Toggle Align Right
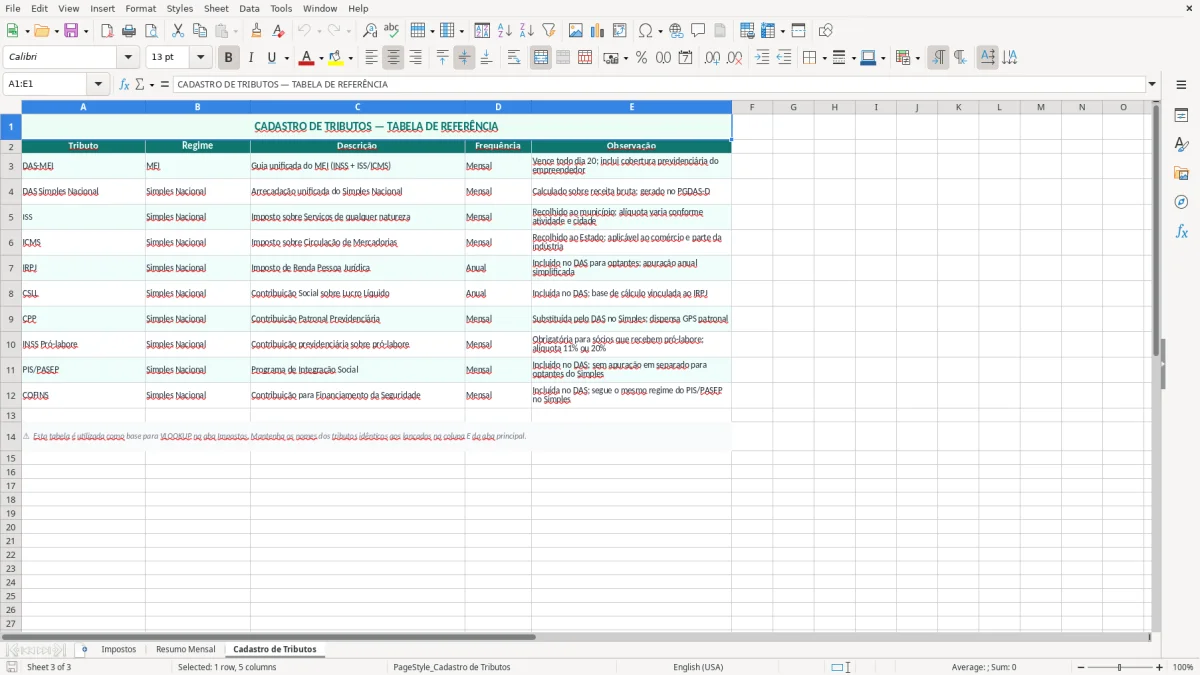This screenshot has width=1200, height=675. click(415, 58)
